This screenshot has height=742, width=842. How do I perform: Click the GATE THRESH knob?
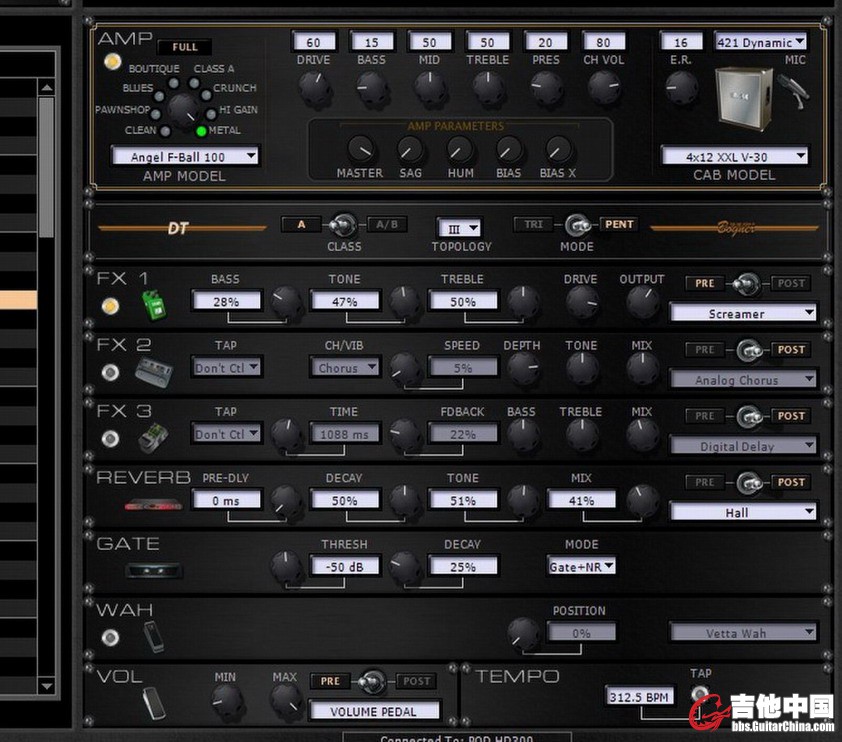pyautogui.click(x=286, y=566)
